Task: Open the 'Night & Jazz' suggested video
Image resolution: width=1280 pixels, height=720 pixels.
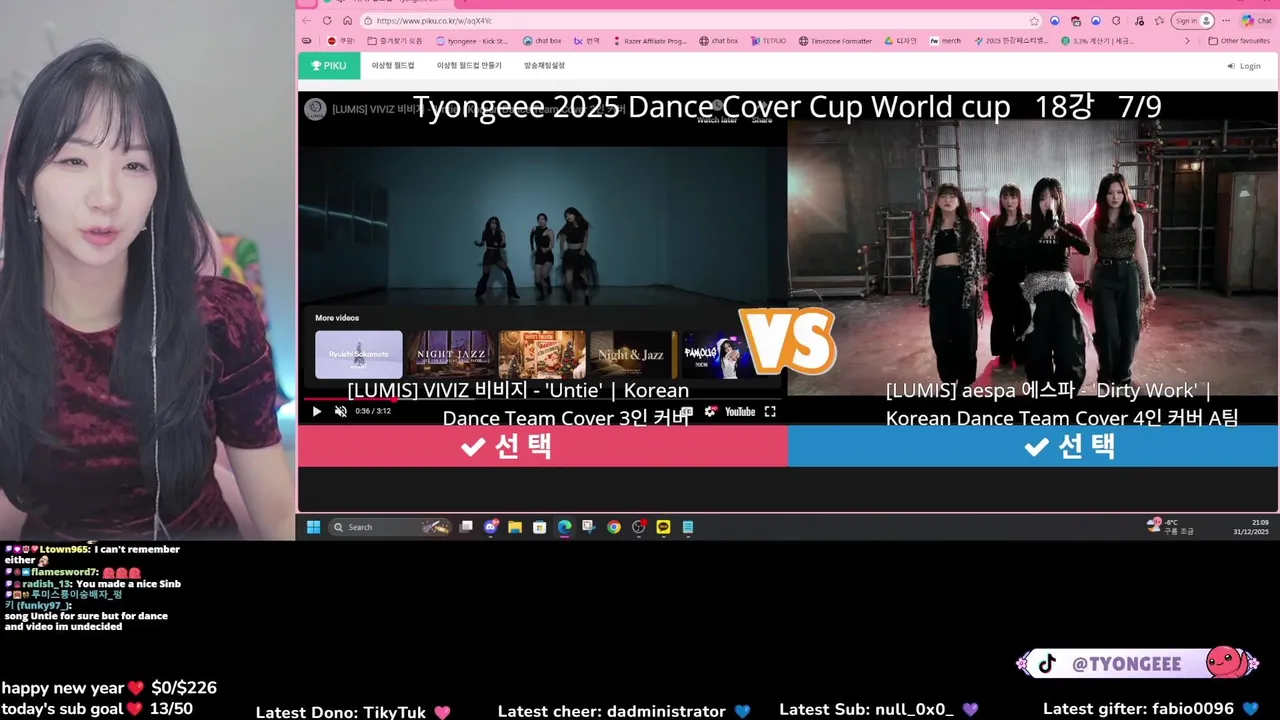Action: point(634,354)
